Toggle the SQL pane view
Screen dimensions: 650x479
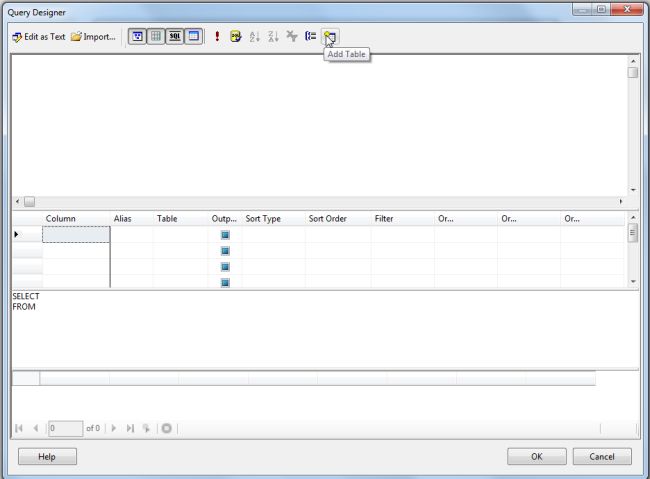click(175, 36)
